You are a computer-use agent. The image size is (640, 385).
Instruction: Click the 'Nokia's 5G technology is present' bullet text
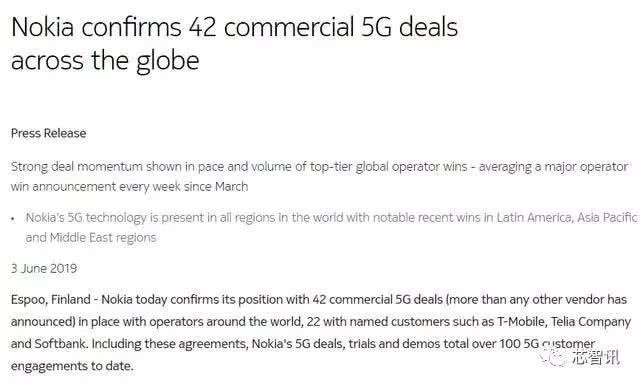[x=331, y=218]
